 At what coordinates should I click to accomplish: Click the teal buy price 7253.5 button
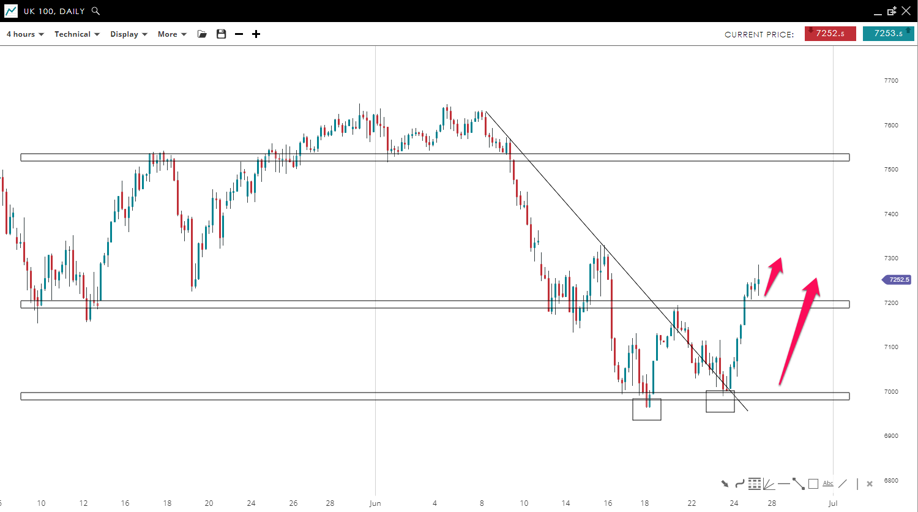(888, 34)
